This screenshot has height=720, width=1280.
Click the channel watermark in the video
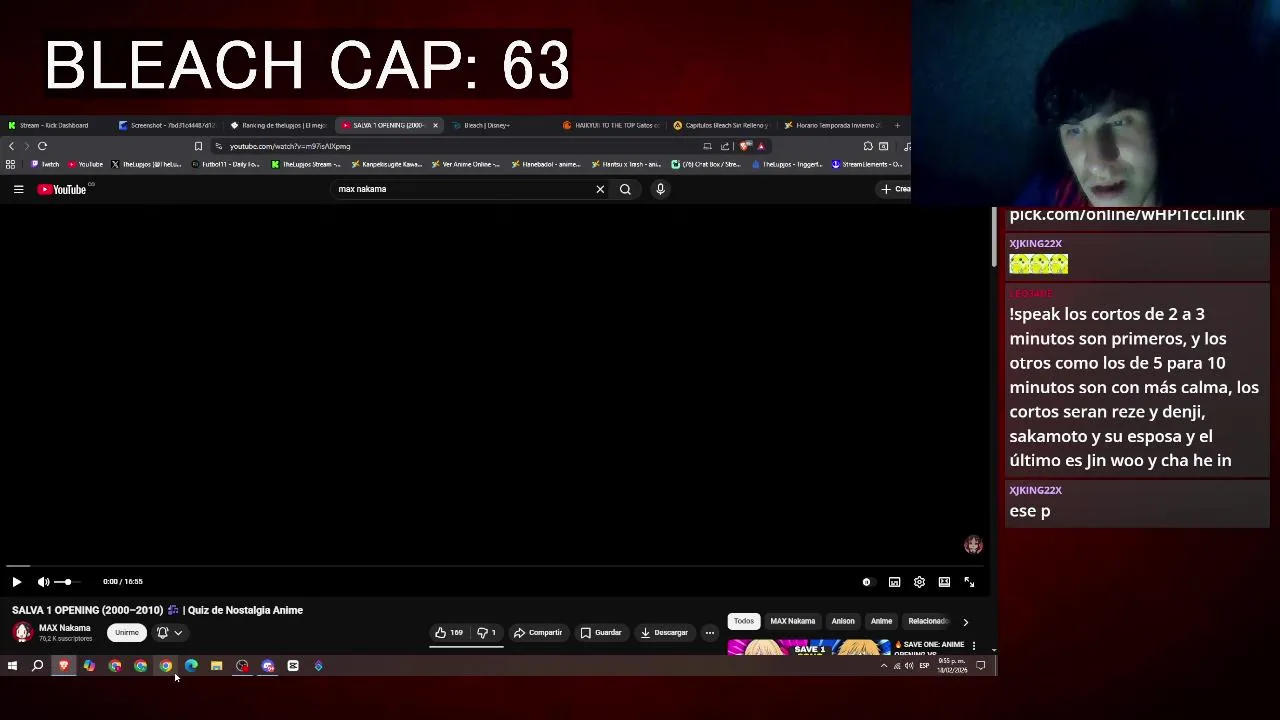pyautogui.click(x=973, y=545)
